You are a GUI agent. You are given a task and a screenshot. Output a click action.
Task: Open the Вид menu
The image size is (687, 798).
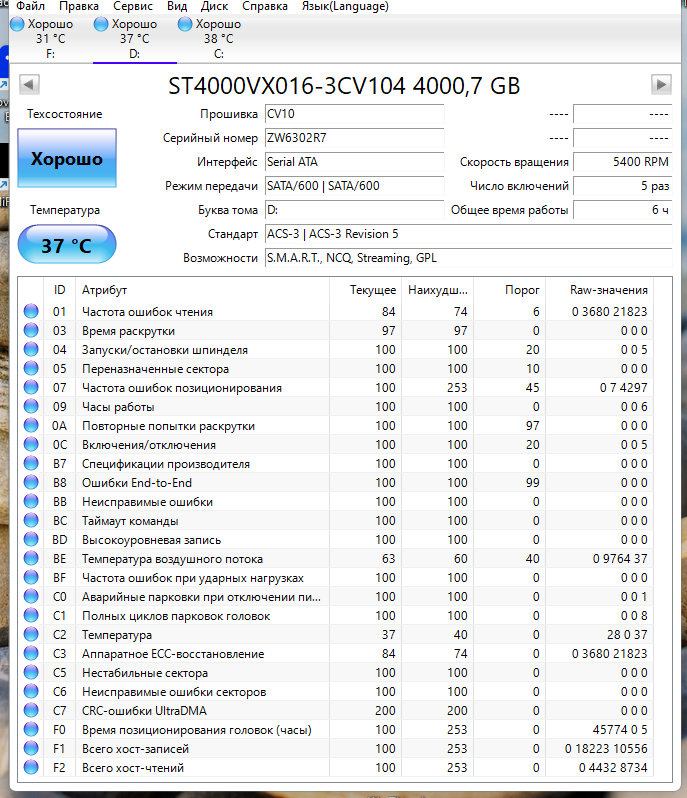pyautogui.click(x=177, y=6)
